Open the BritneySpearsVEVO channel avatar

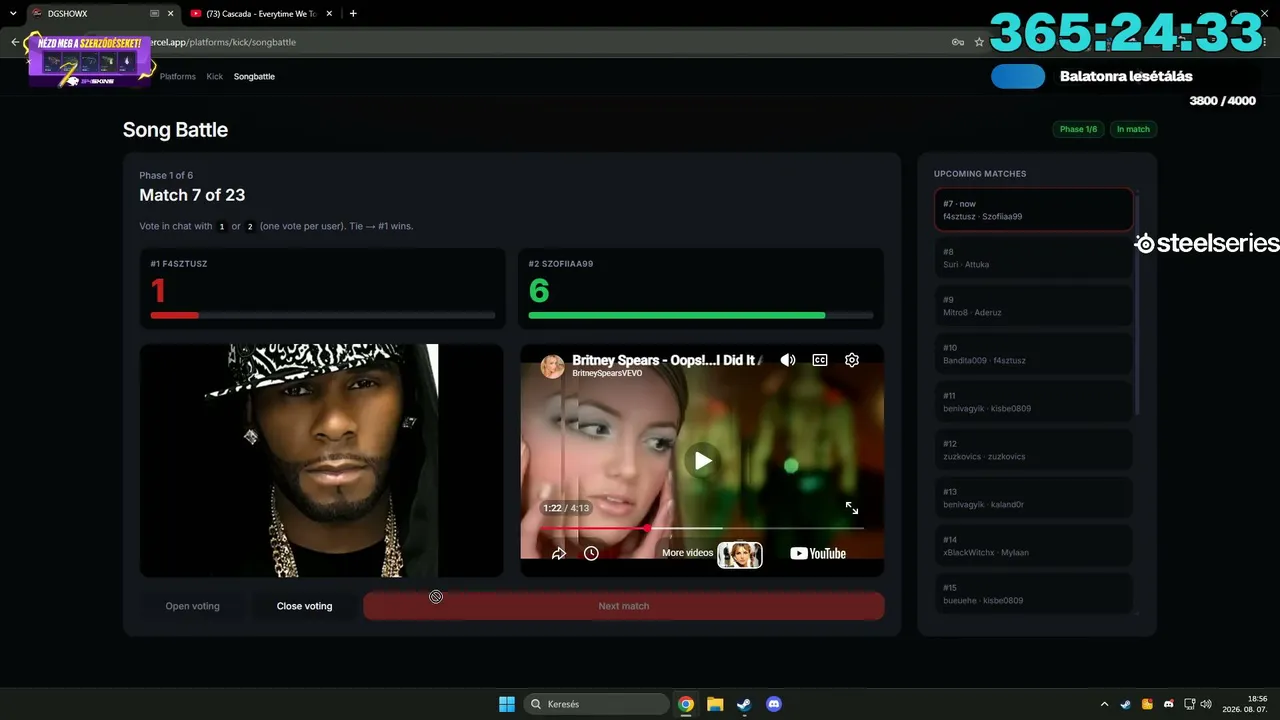(552, 366)
